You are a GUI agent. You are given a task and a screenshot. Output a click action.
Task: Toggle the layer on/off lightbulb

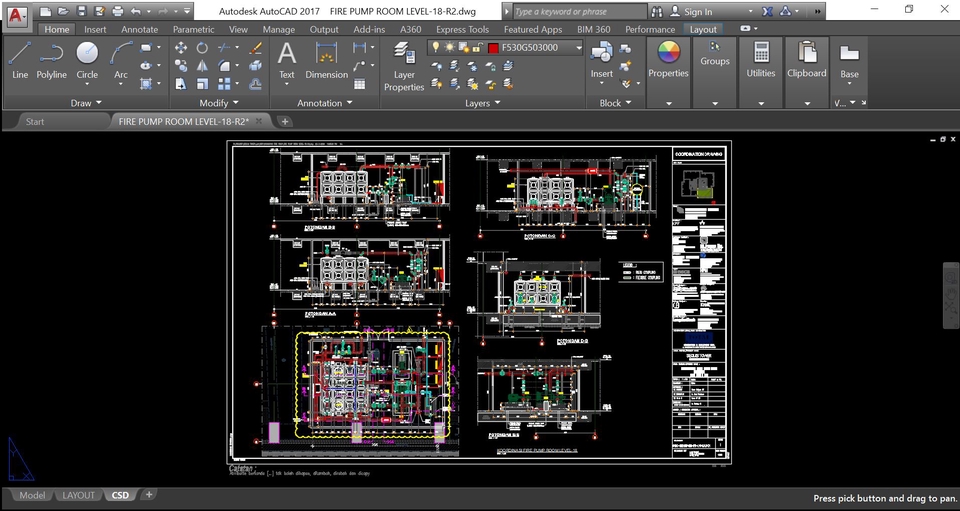(435, 47)
